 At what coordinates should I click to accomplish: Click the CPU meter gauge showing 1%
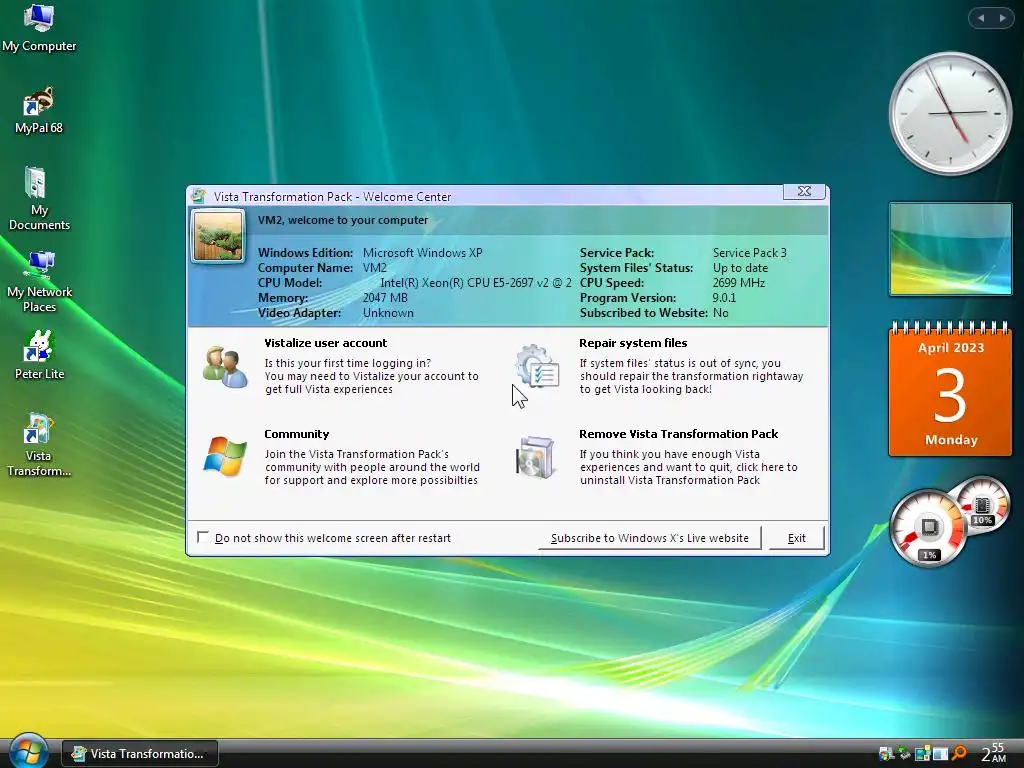coord(929,528)
